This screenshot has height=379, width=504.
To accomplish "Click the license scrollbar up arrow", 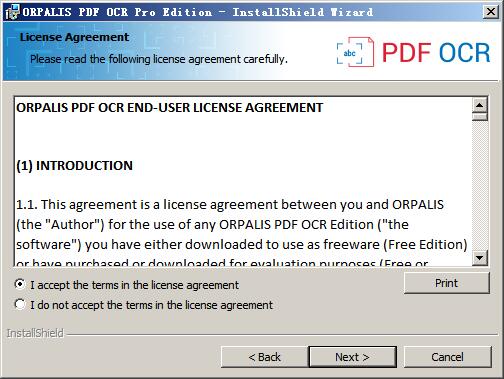I will pyautogui.click(x=480, y=106).
